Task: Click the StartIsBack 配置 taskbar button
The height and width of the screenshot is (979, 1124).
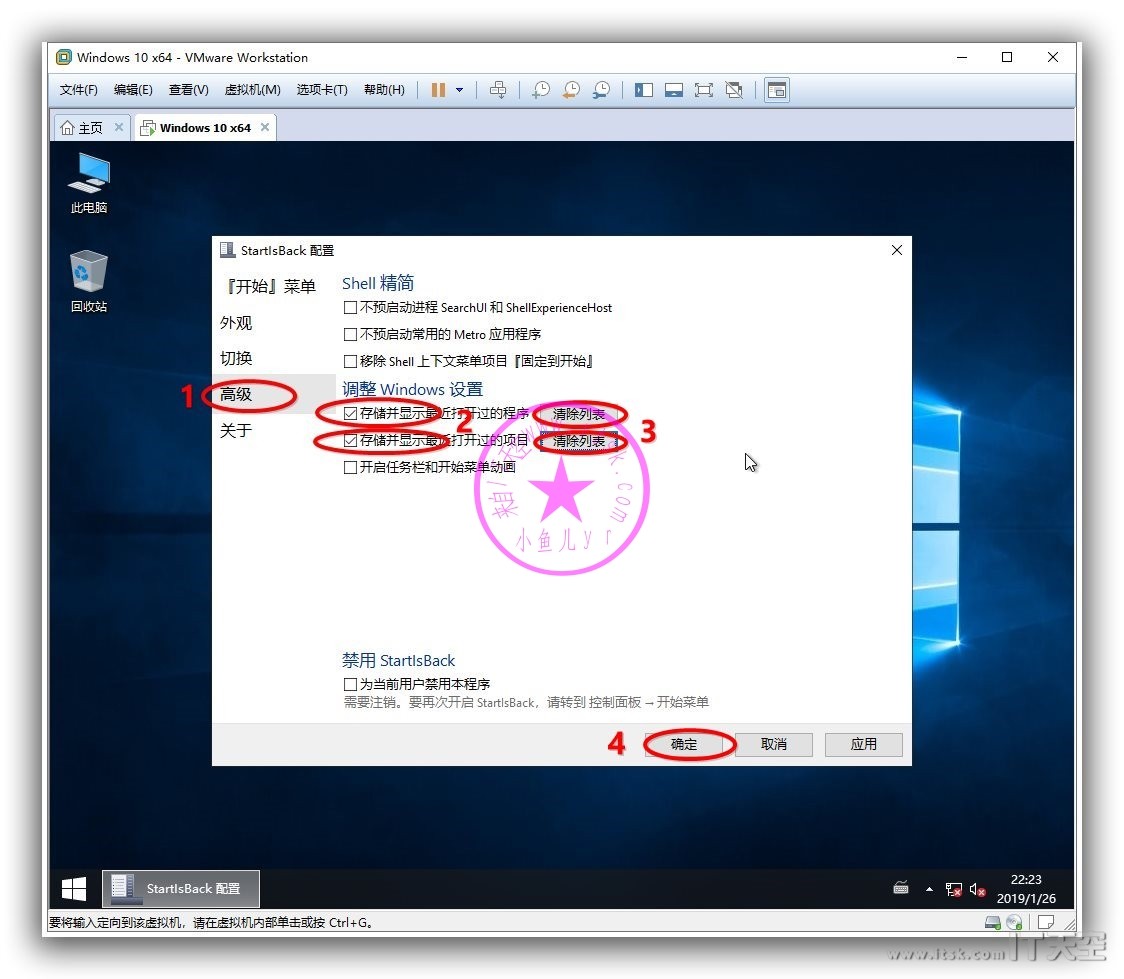Action: [181, 889]
